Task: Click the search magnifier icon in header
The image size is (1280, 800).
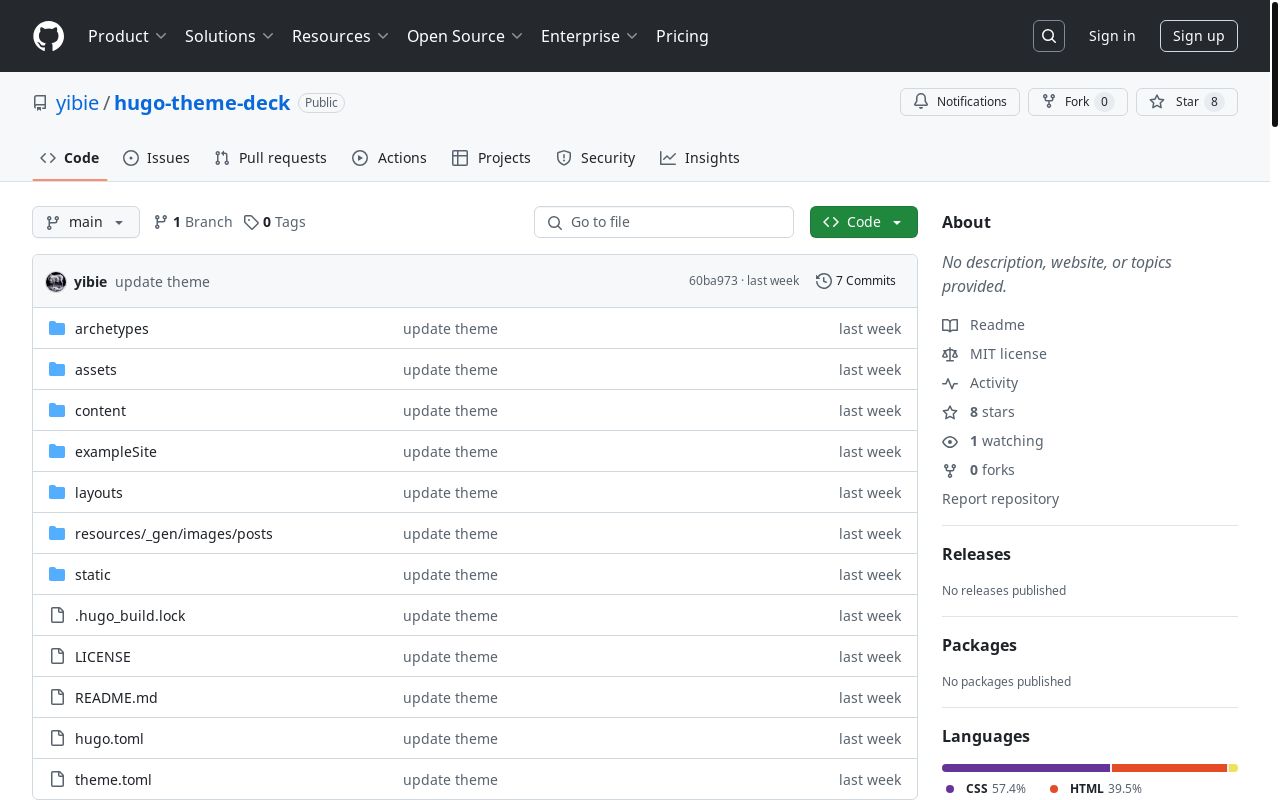Action: (1049, 36)
